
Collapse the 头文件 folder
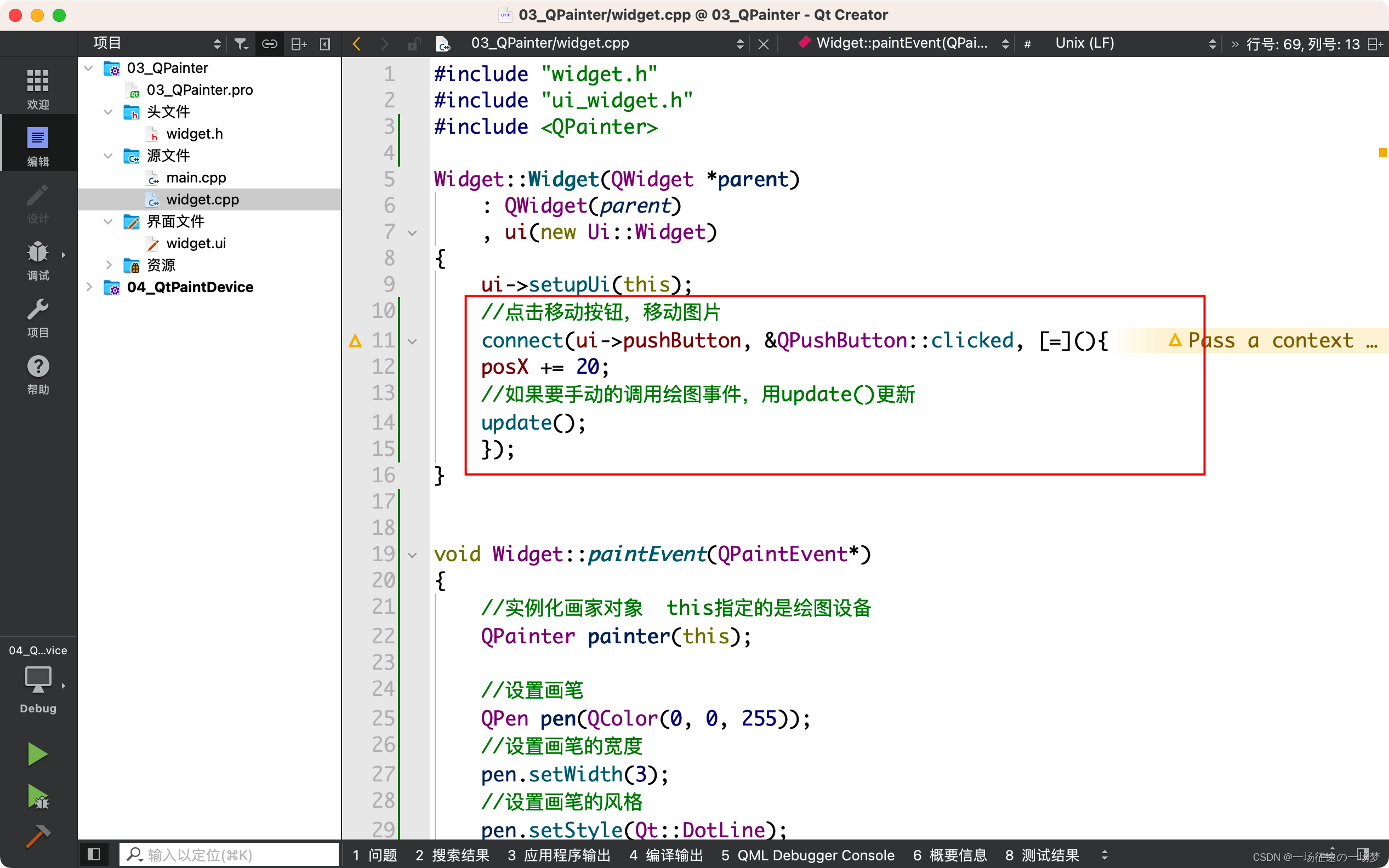point(108,112)
